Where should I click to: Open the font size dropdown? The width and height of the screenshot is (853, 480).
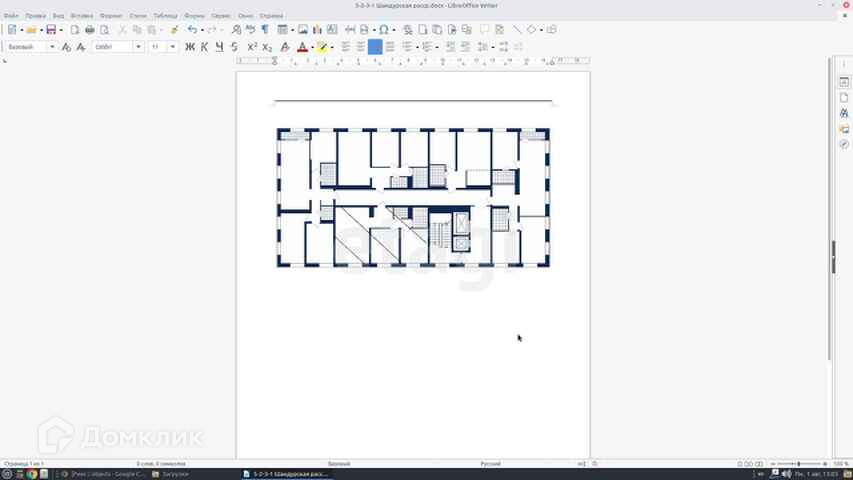(x=172, y=47)
